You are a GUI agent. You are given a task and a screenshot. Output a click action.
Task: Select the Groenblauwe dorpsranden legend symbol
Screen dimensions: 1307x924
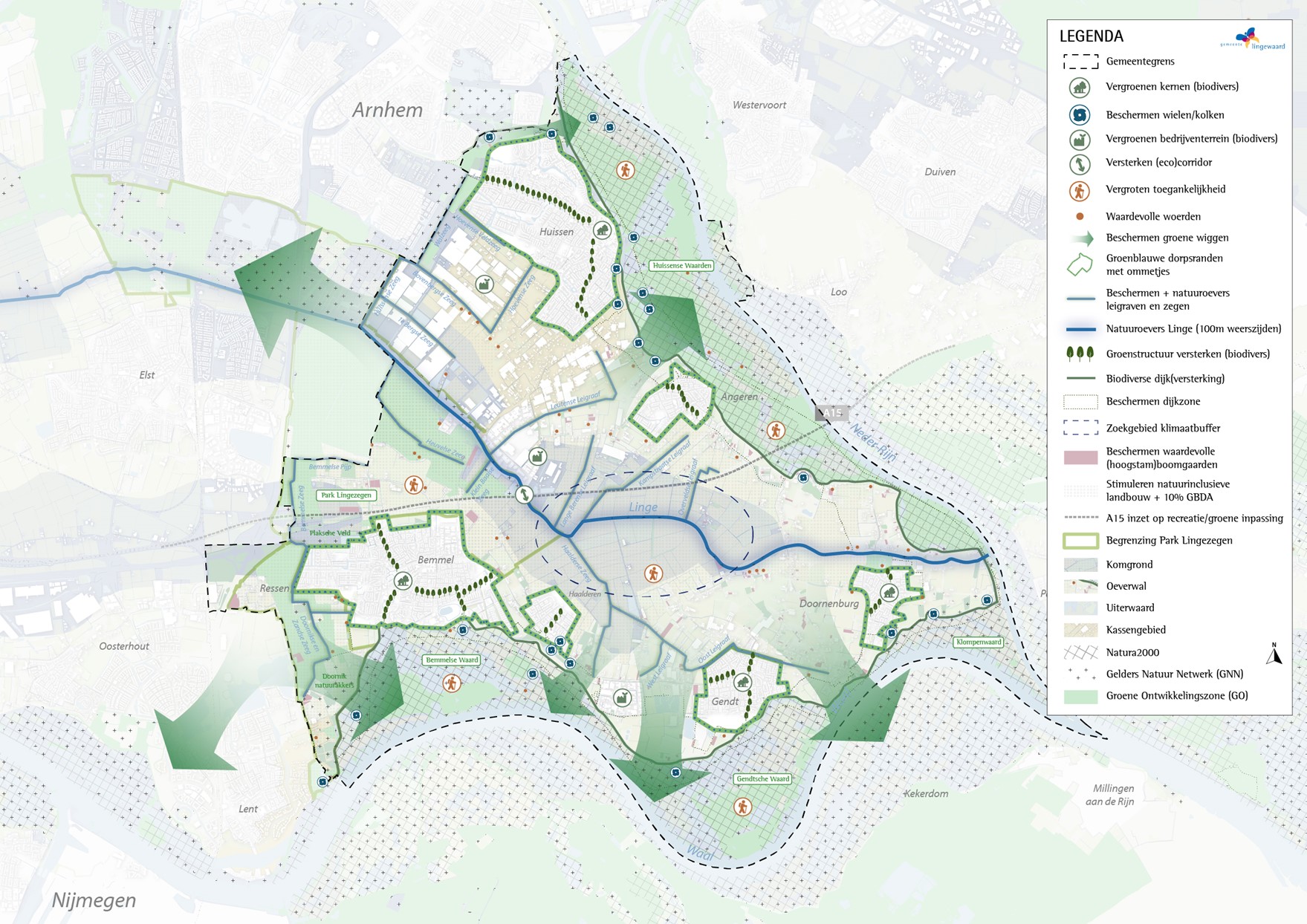[1080, 264]
